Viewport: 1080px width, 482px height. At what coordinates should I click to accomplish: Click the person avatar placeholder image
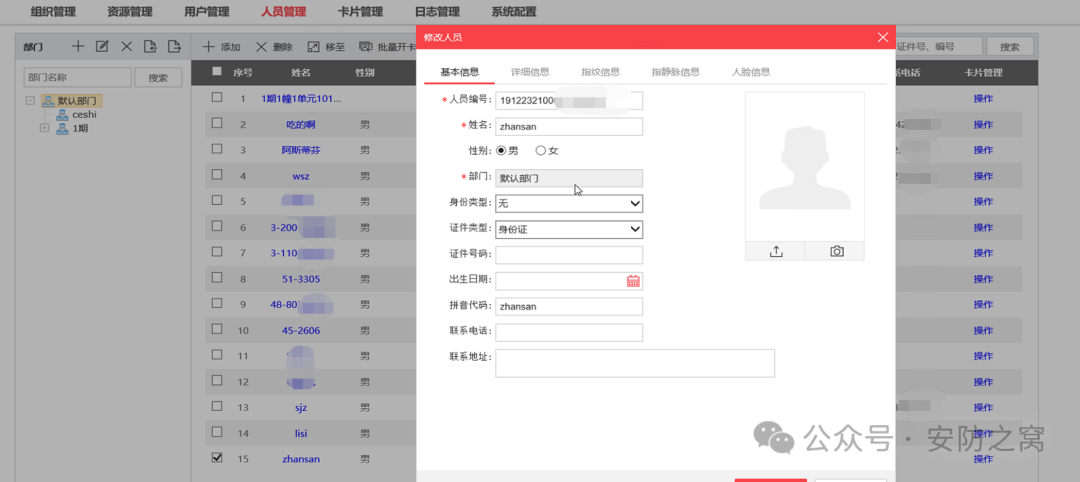[804, 167]
